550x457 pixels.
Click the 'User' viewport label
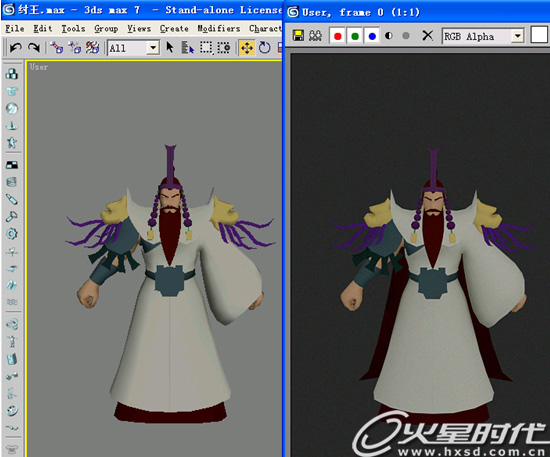point(39,67)
